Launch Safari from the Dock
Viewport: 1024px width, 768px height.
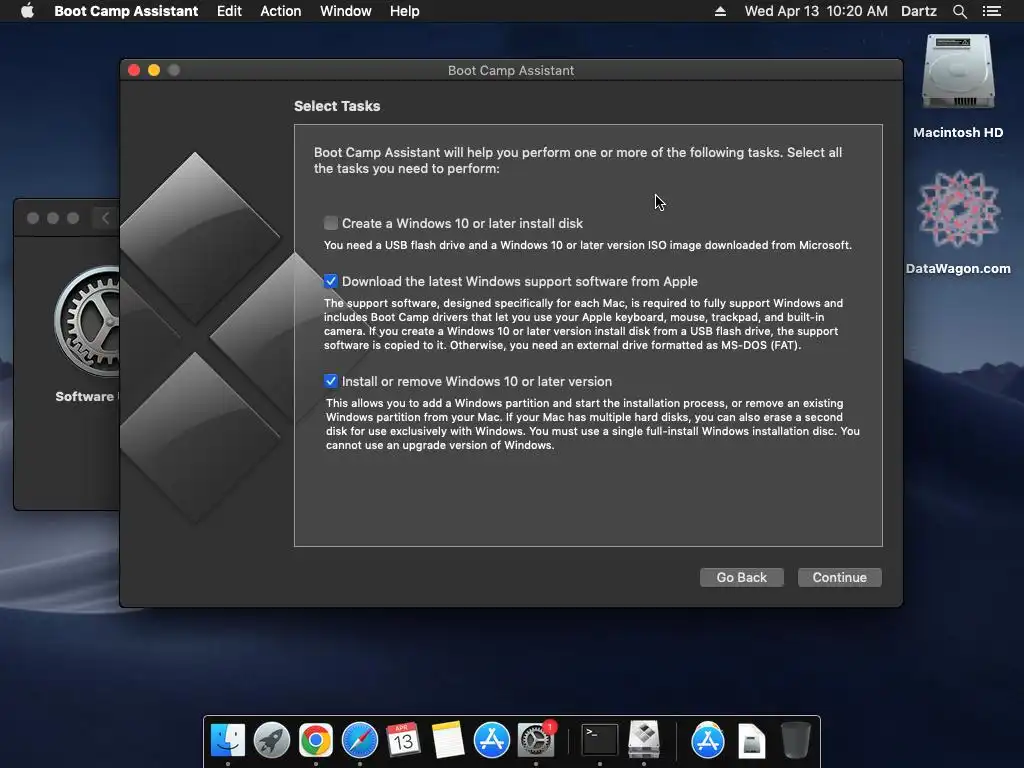360,740
